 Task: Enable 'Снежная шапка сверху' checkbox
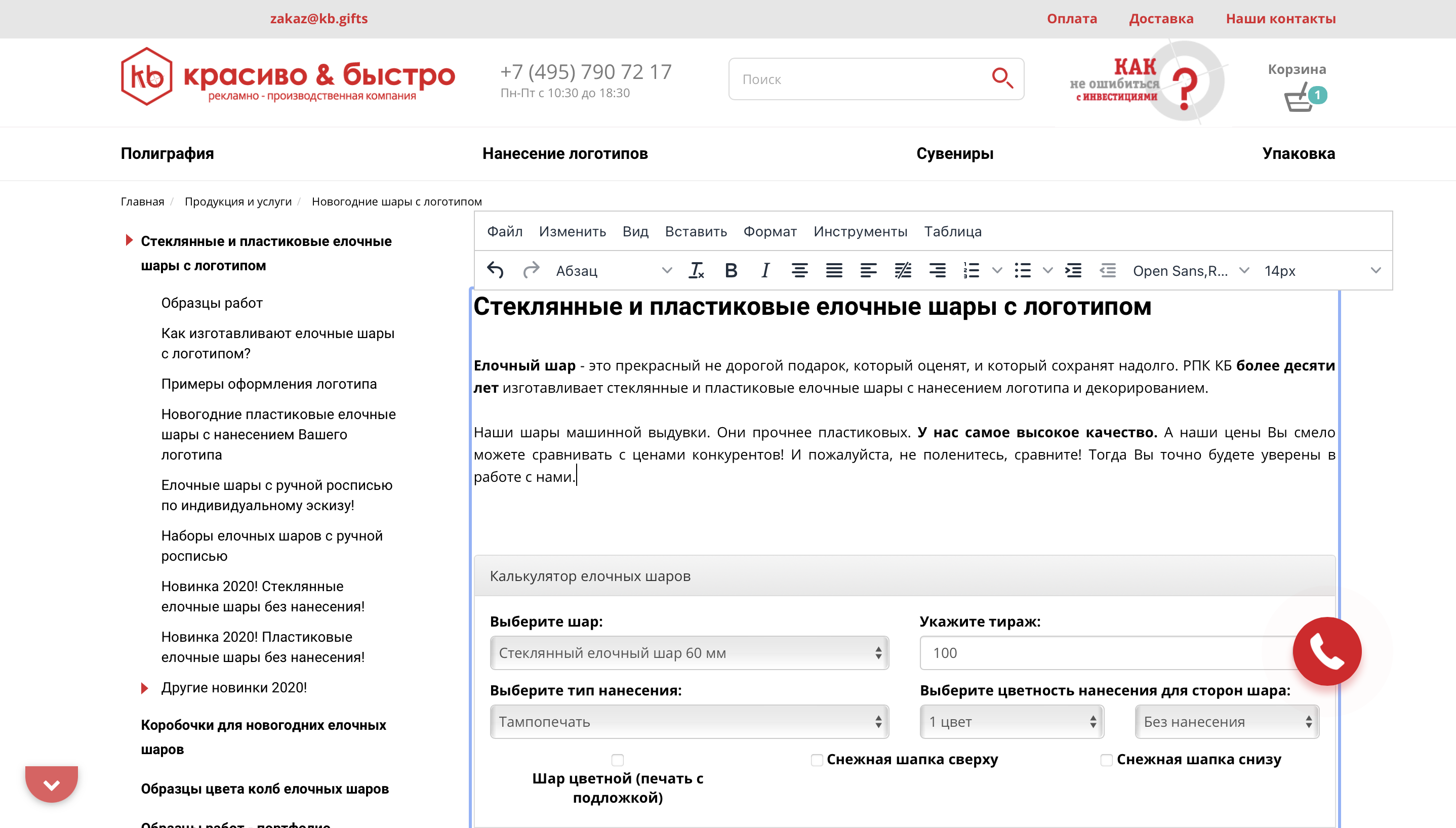click(817, 760)
